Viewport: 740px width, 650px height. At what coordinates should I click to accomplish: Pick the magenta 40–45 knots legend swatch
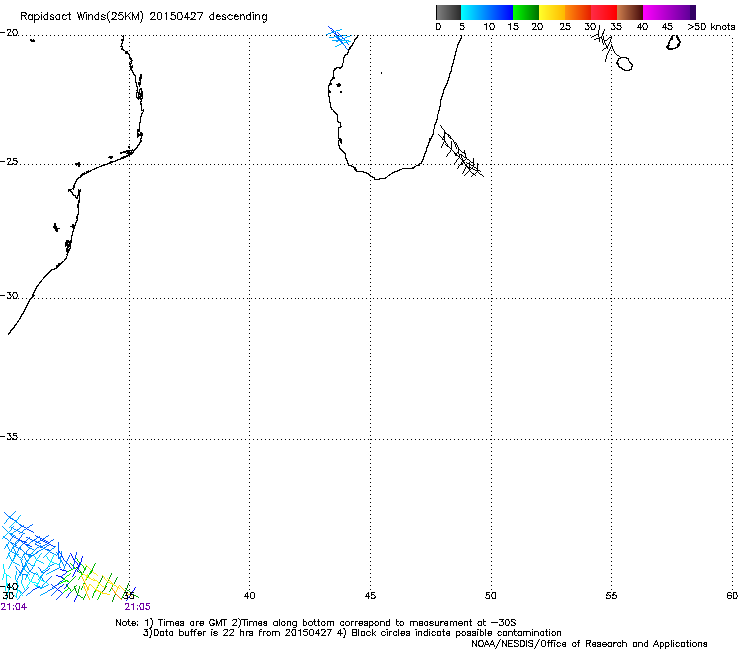[x=656, y=12]
